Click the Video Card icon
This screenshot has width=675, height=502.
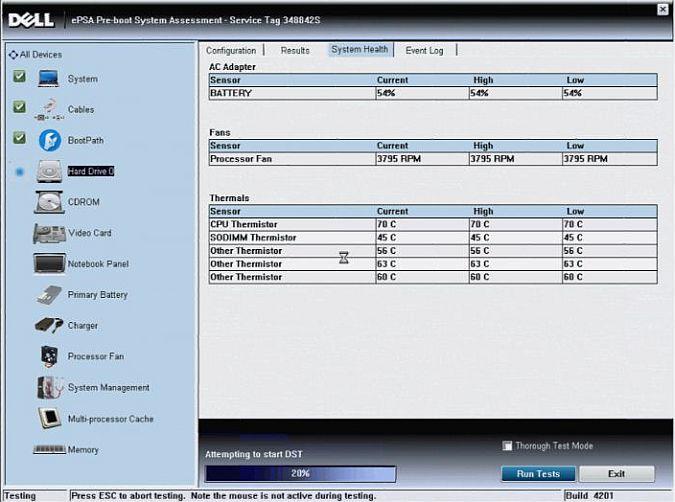tap(50, 233)
